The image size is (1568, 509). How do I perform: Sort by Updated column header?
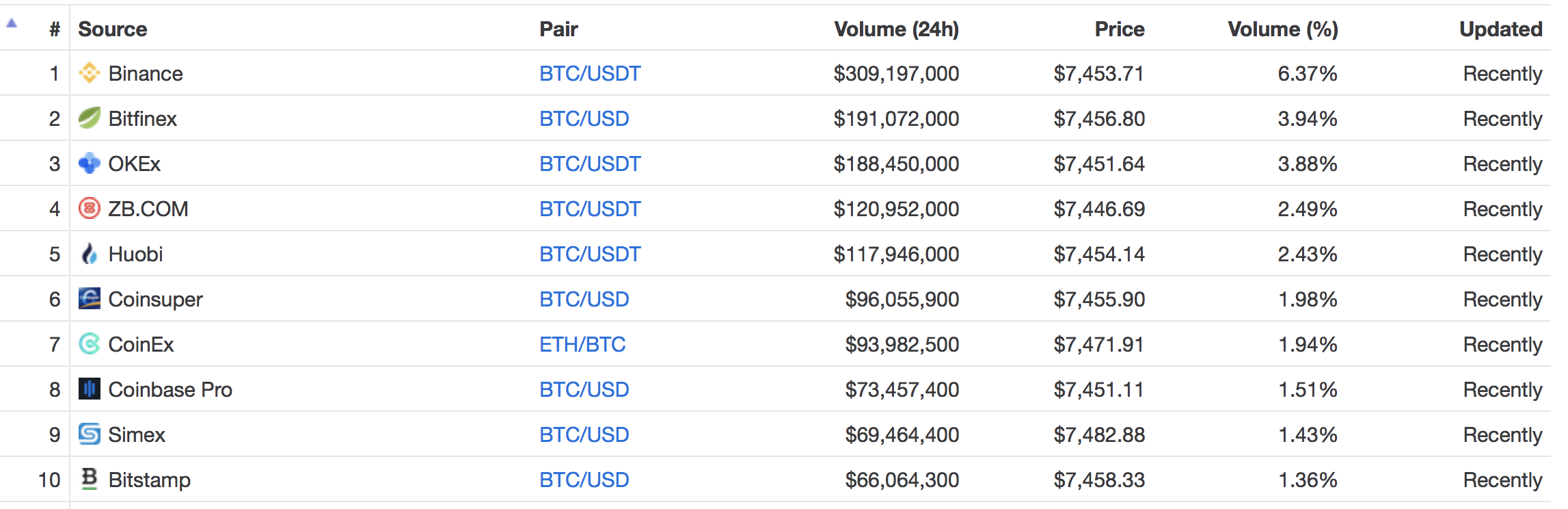coord(1501,29)
